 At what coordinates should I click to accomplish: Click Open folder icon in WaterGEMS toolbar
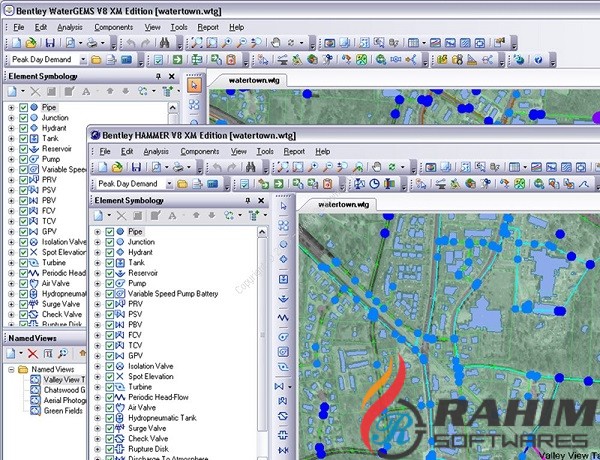tap(31, 42)
